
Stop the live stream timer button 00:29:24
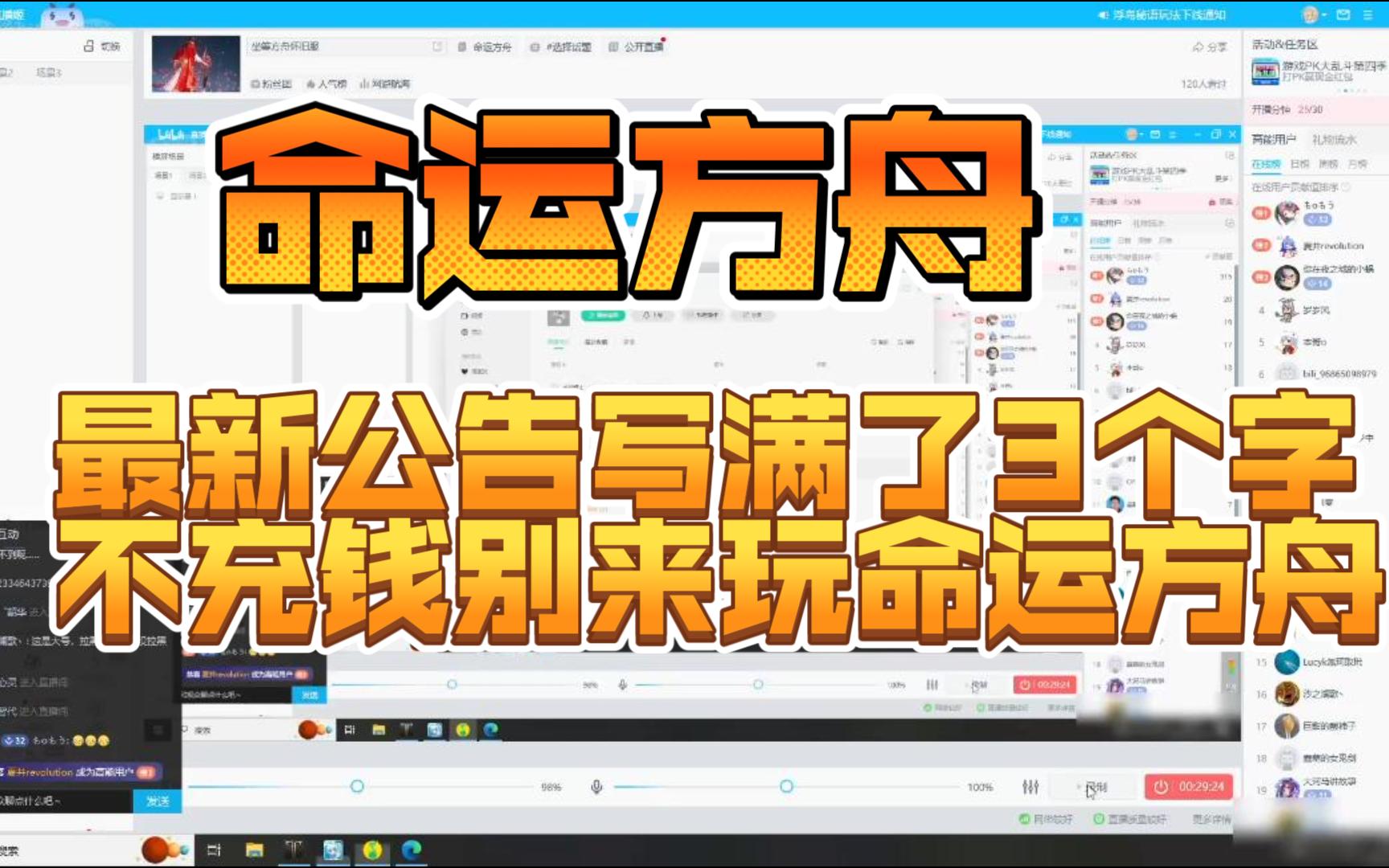point(1188,787)
